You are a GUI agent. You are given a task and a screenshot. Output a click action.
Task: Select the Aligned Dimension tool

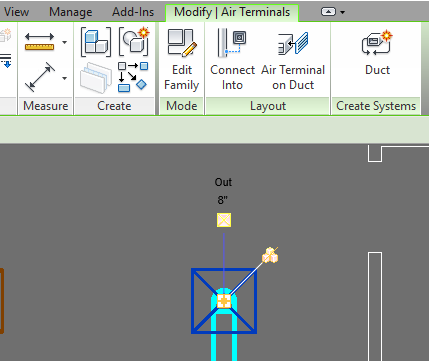(40, 77)
